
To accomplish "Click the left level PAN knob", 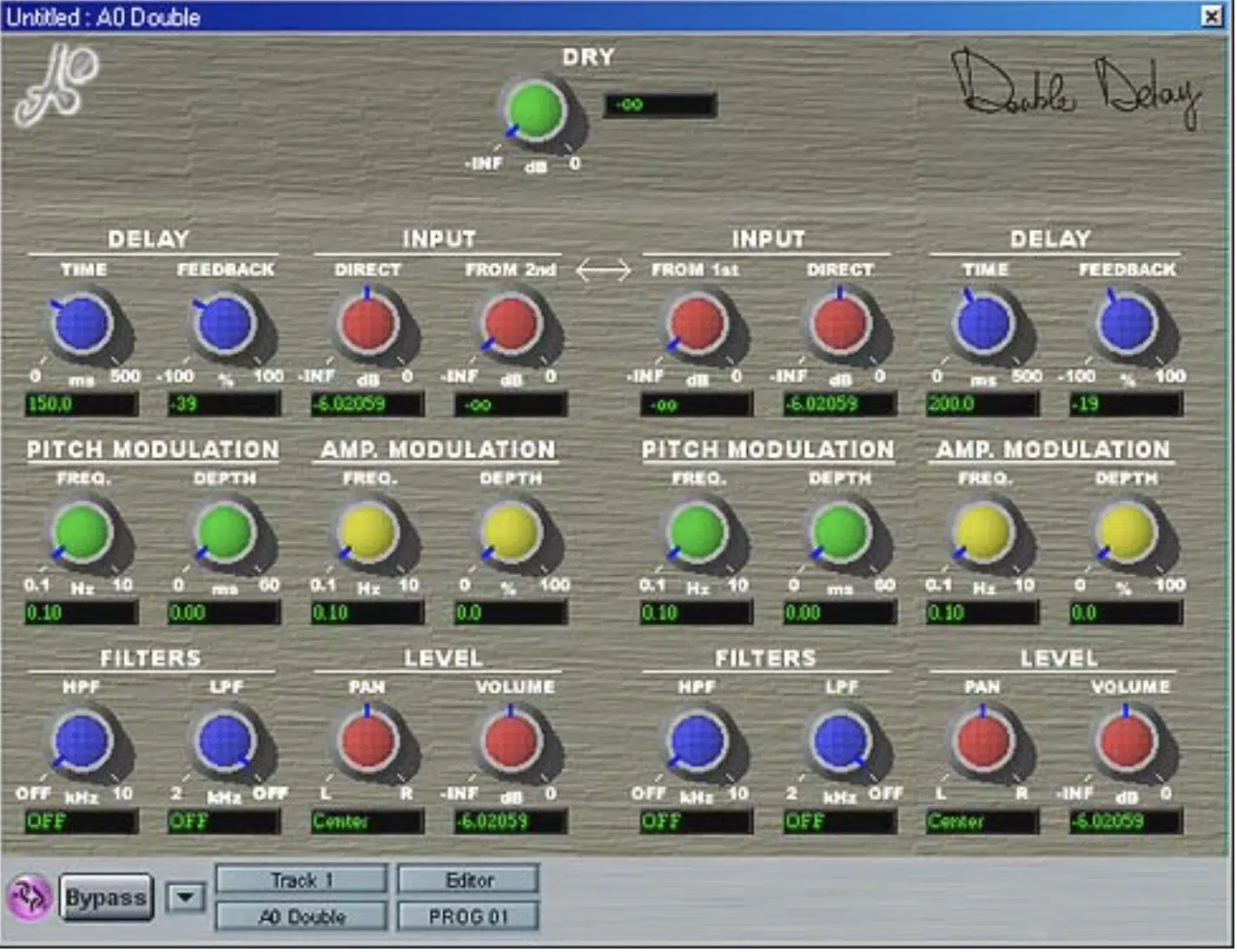I will (x=367, y=742).
